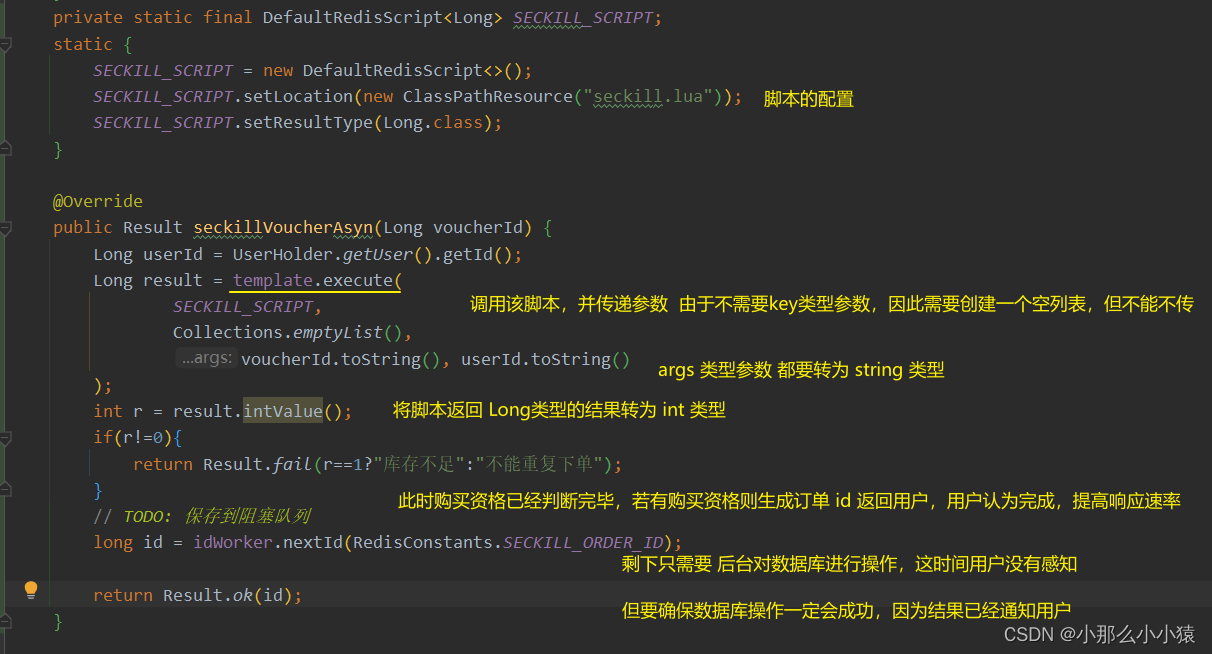Collapse the static initializer block fold marker
The height and width of the screenshot is (654, 1212).
(x=6, y=45)
